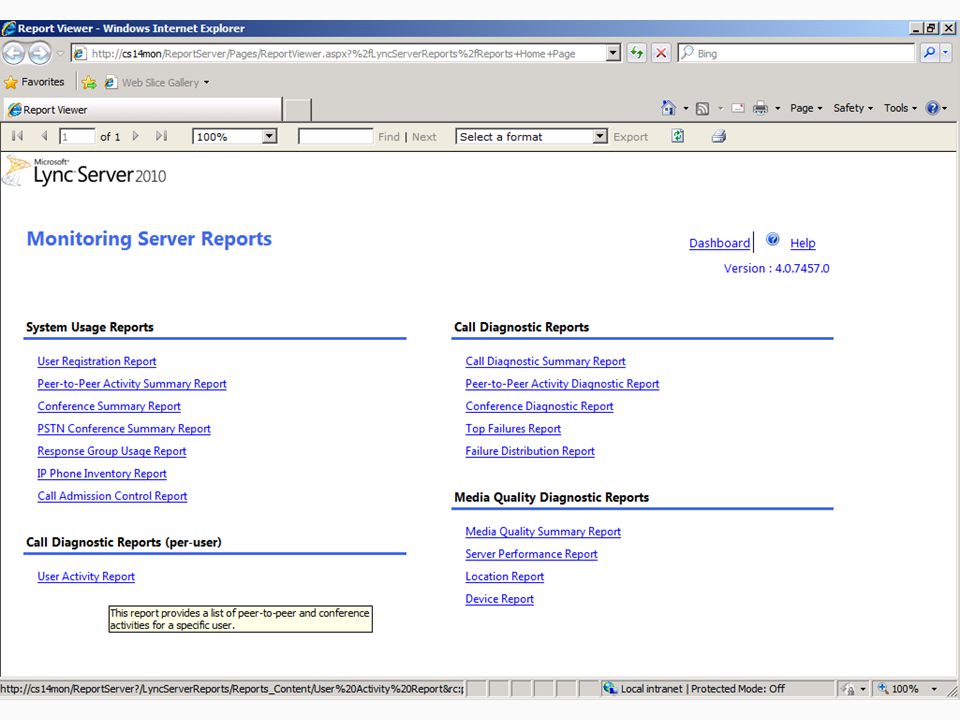This screenshot has height=720, width=960.
Task: Open Location Report link
Action: [504, 577]
